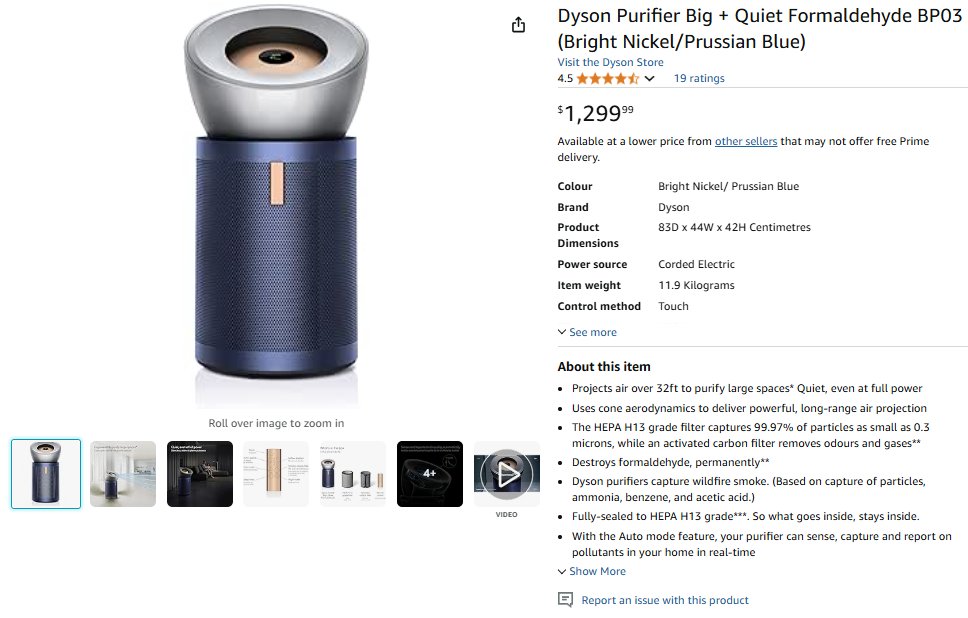Viewport: 968px width, 618px height.
Task: Expand See more product details
Action: pos(587,332)
